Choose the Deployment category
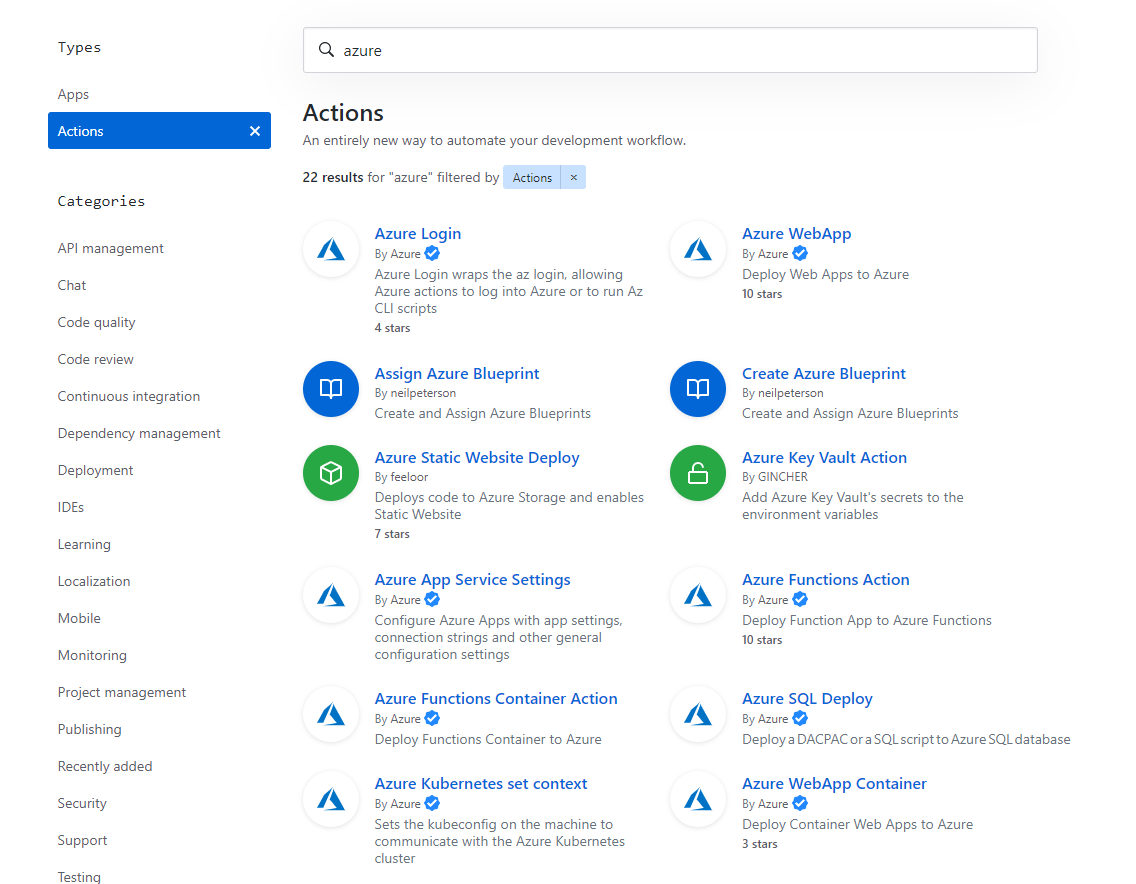 tap(95, 470)
